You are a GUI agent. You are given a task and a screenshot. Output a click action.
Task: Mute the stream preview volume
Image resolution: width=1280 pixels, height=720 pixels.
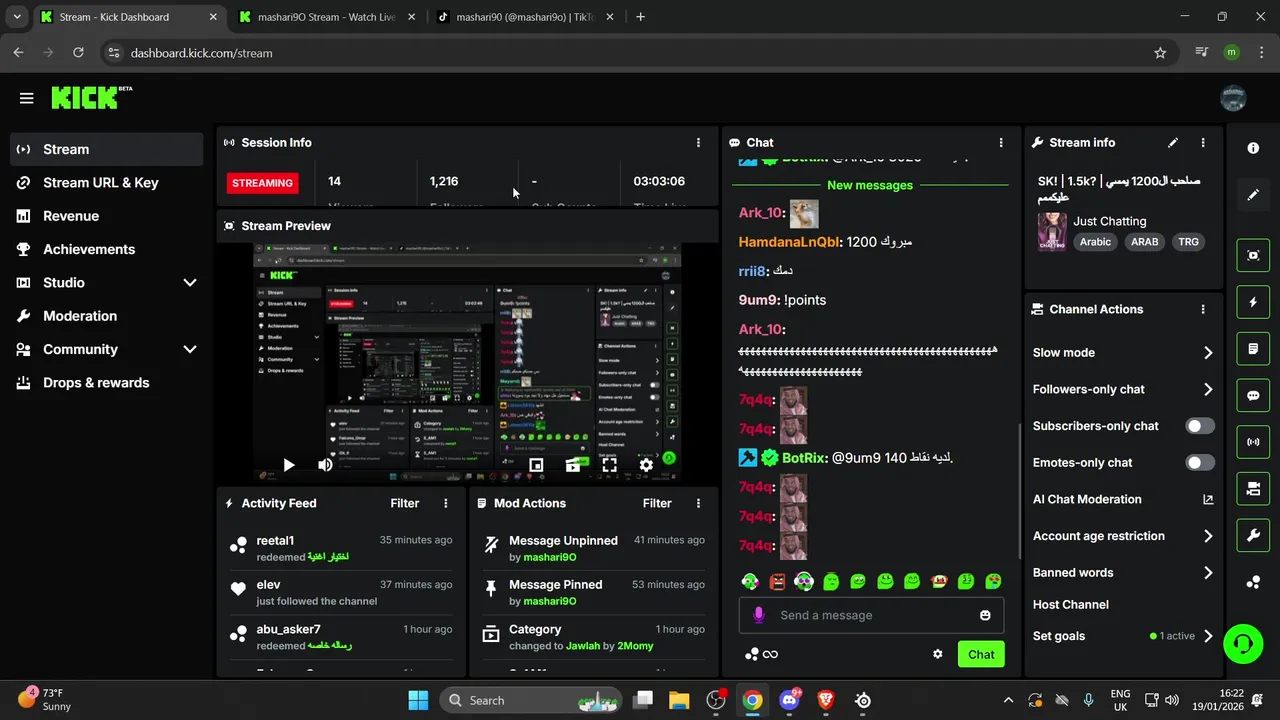[325, 465]
